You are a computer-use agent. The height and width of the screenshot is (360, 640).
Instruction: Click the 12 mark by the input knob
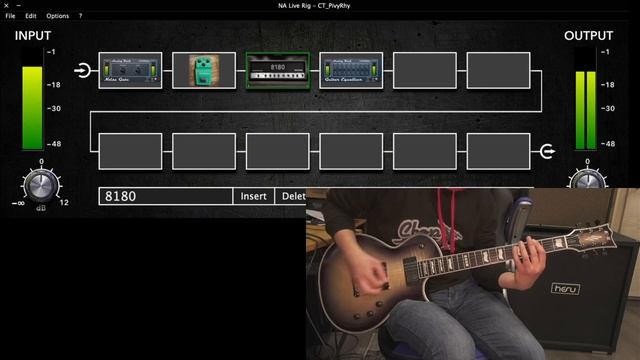64,202
